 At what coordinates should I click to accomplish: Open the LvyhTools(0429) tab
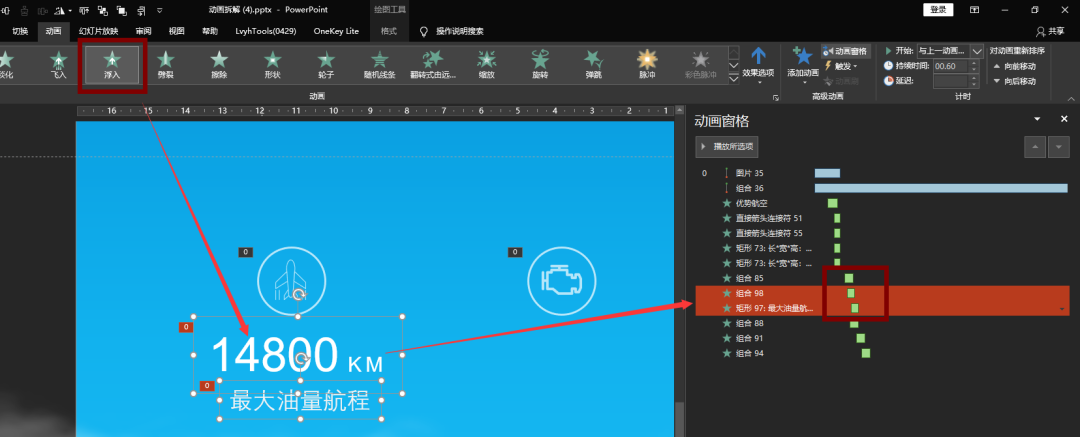pos(265,31)
